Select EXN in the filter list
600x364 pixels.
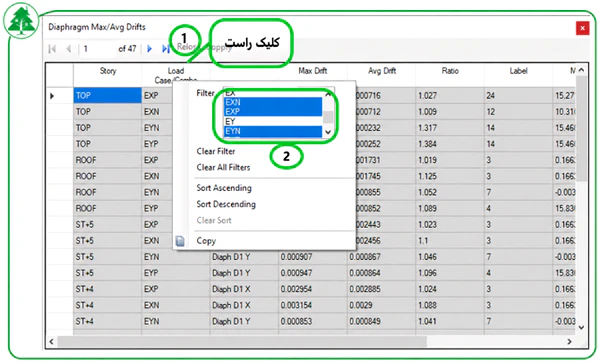pyautogui.click(x=273, y=102)
